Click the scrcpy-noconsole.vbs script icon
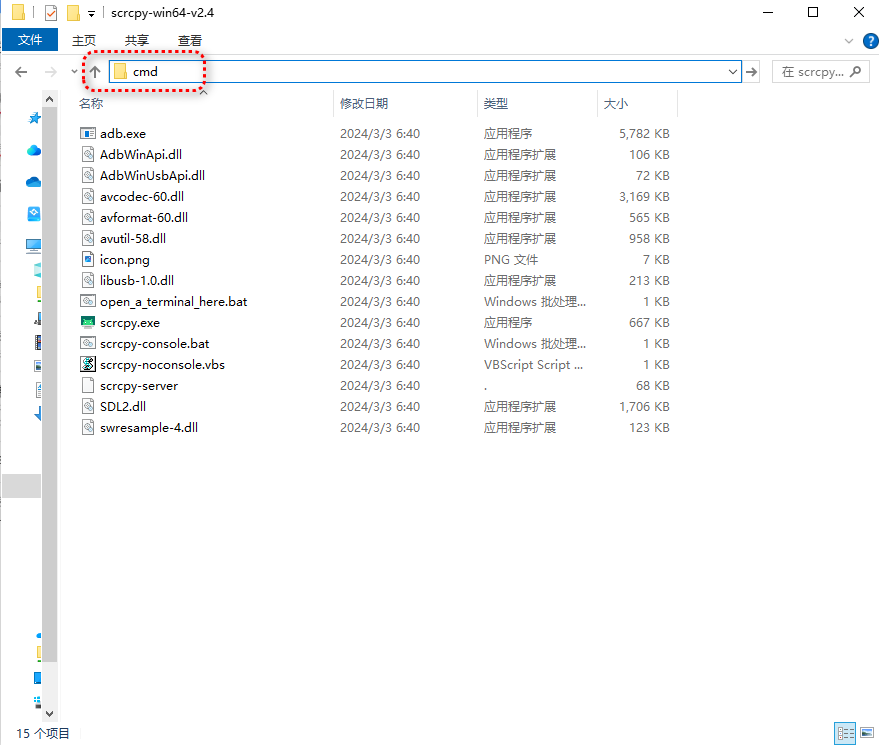The width and height of the screenshot is (879, 745). pyautogui.click(x=88, y=364)
